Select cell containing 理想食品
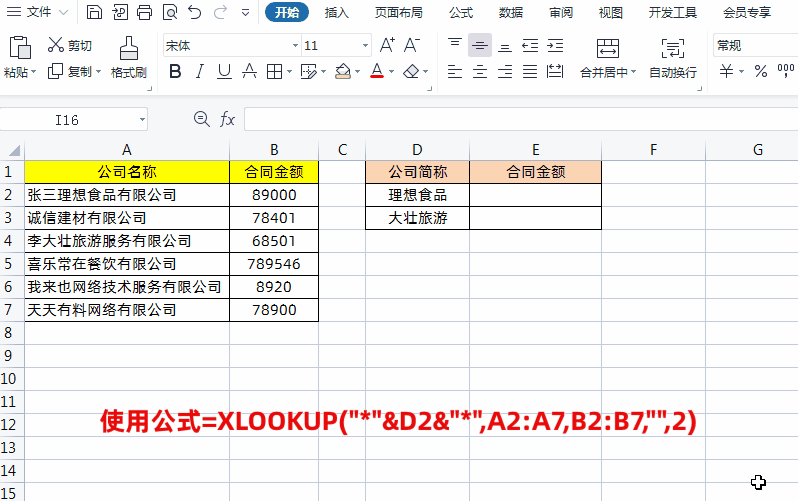Image resolution: width=798 pixels, height=501 pixels. coord(417,195)
